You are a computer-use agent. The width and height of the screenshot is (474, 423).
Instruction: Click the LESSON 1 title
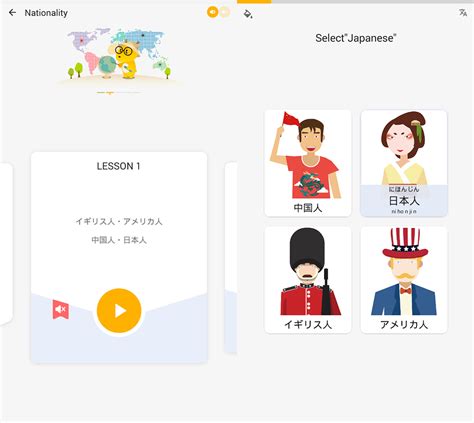pyautogui.click(x=118, y=166)
